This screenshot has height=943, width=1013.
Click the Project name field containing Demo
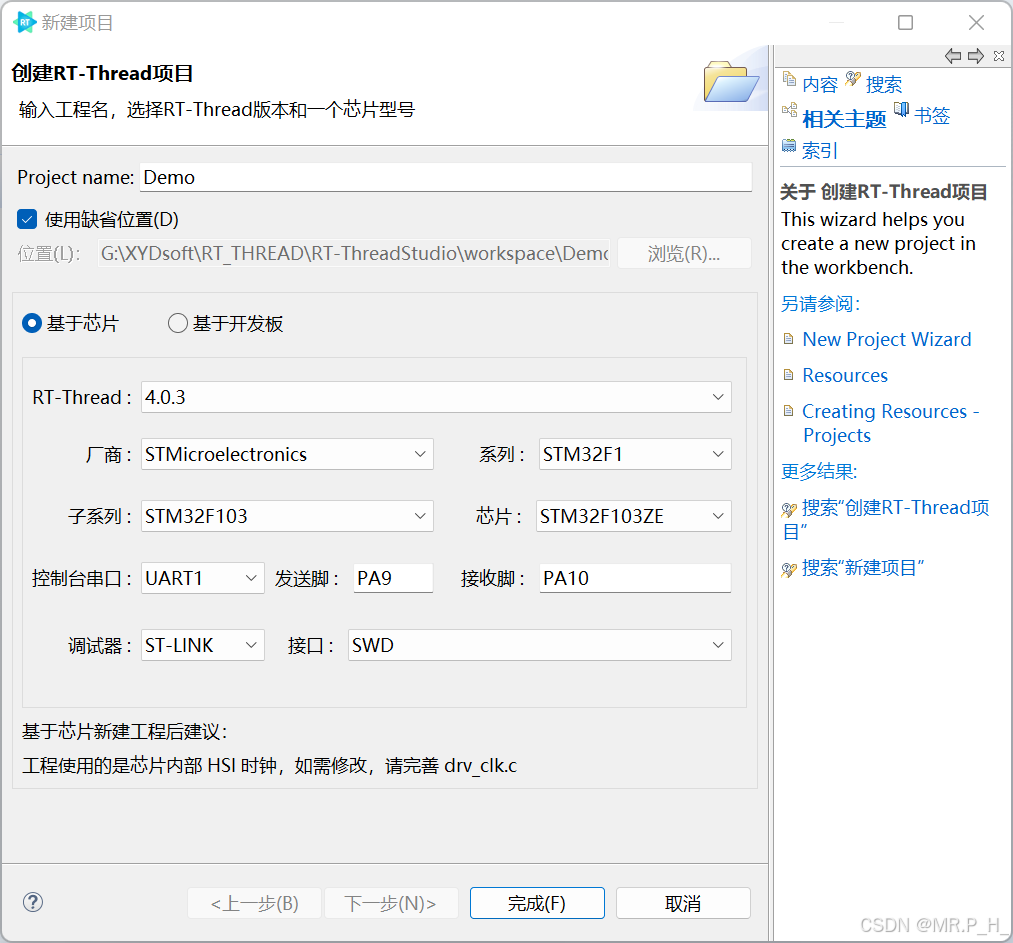pos(446,177)
